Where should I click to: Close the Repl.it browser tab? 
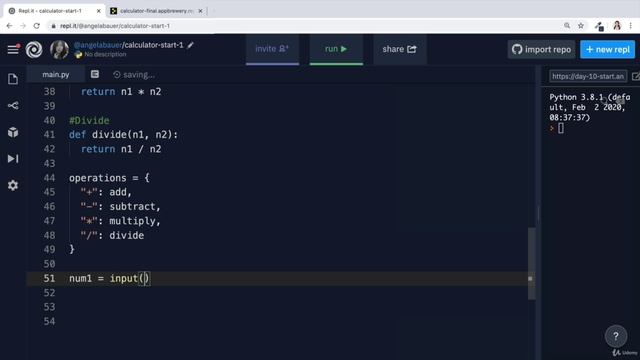point(98,11)
